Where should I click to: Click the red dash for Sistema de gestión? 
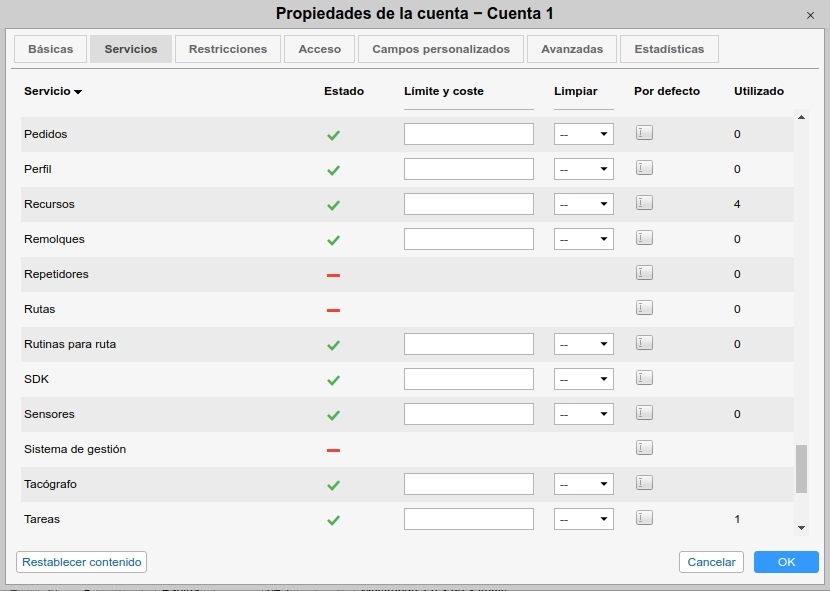(333, 450)
